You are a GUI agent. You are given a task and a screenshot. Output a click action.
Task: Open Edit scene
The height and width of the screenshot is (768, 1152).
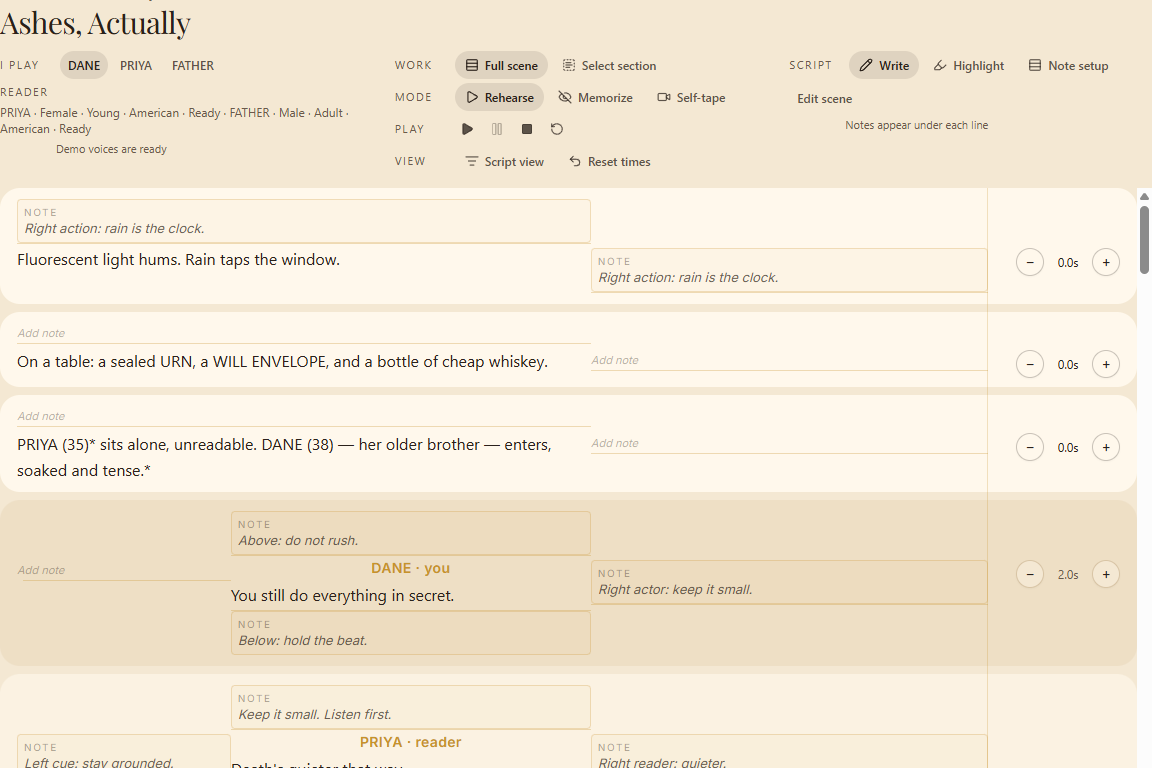824,98
